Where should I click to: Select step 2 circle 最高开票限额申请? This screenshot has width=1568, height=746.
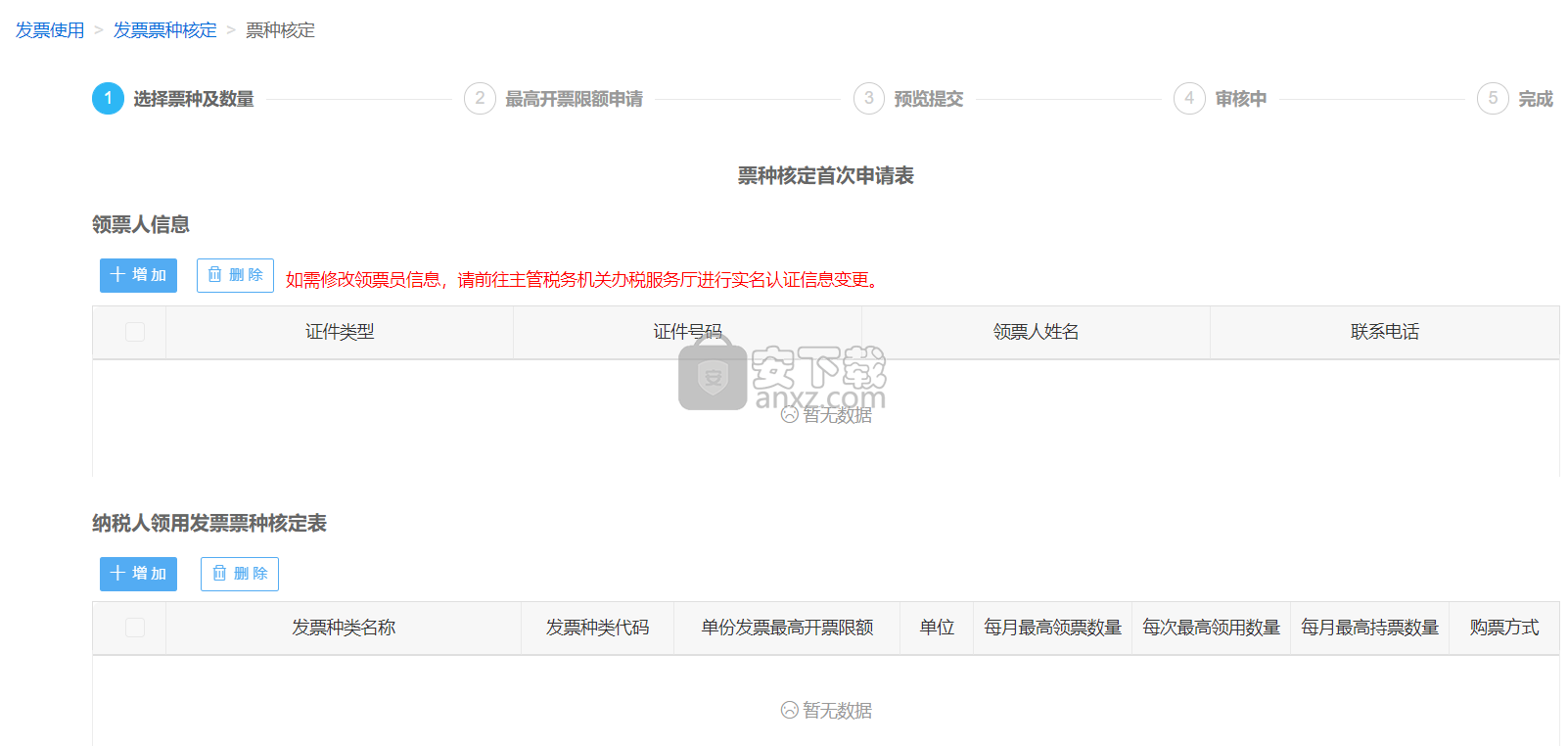coord(480,98)
